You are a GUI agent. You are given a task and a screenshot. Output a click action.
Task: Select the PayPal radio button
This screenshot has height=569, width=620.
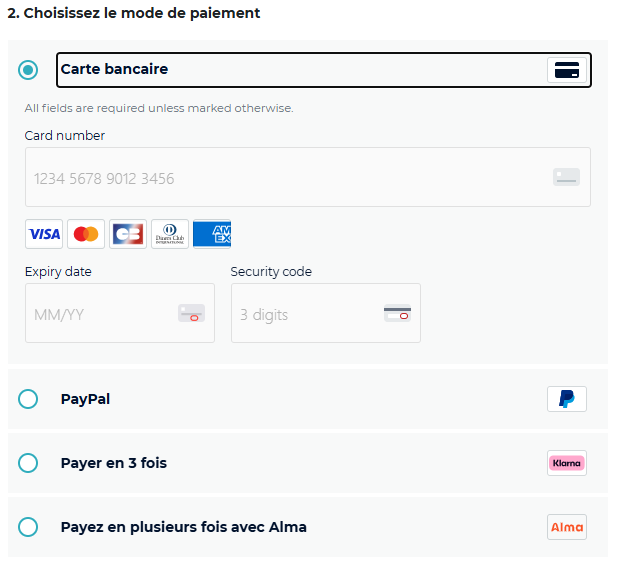point(28,399)
